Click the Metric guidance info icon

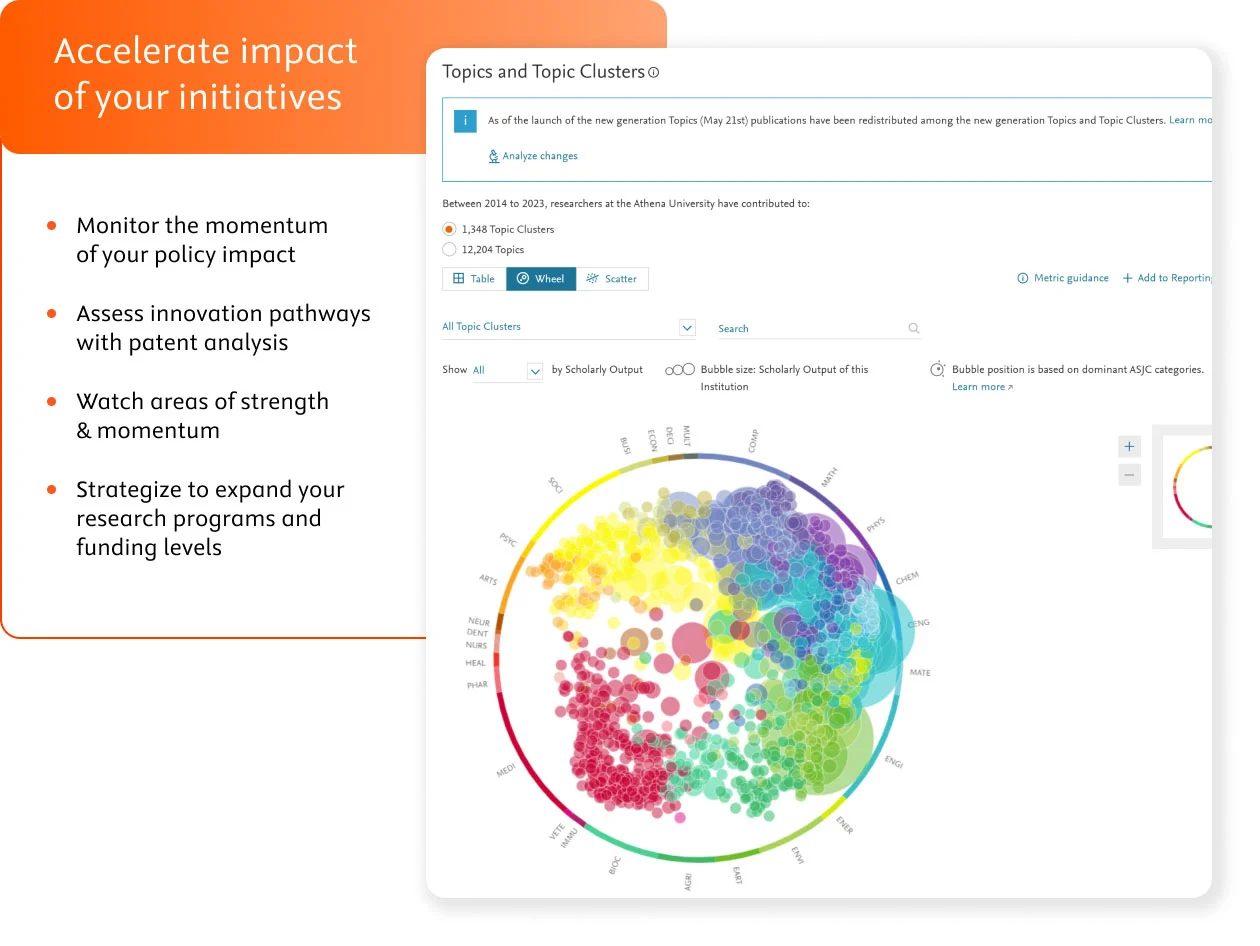tap(1023, 278)
